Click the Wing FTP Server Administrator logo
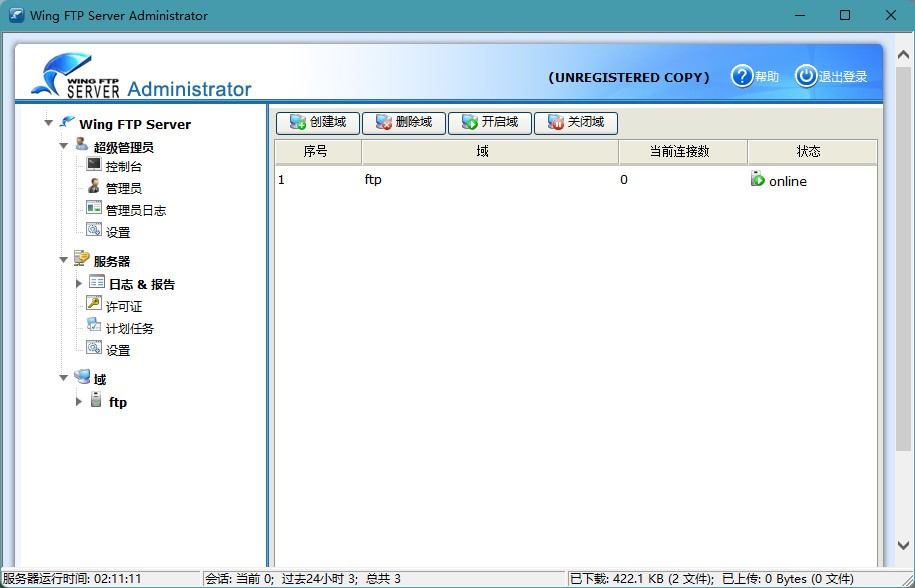 142,76
